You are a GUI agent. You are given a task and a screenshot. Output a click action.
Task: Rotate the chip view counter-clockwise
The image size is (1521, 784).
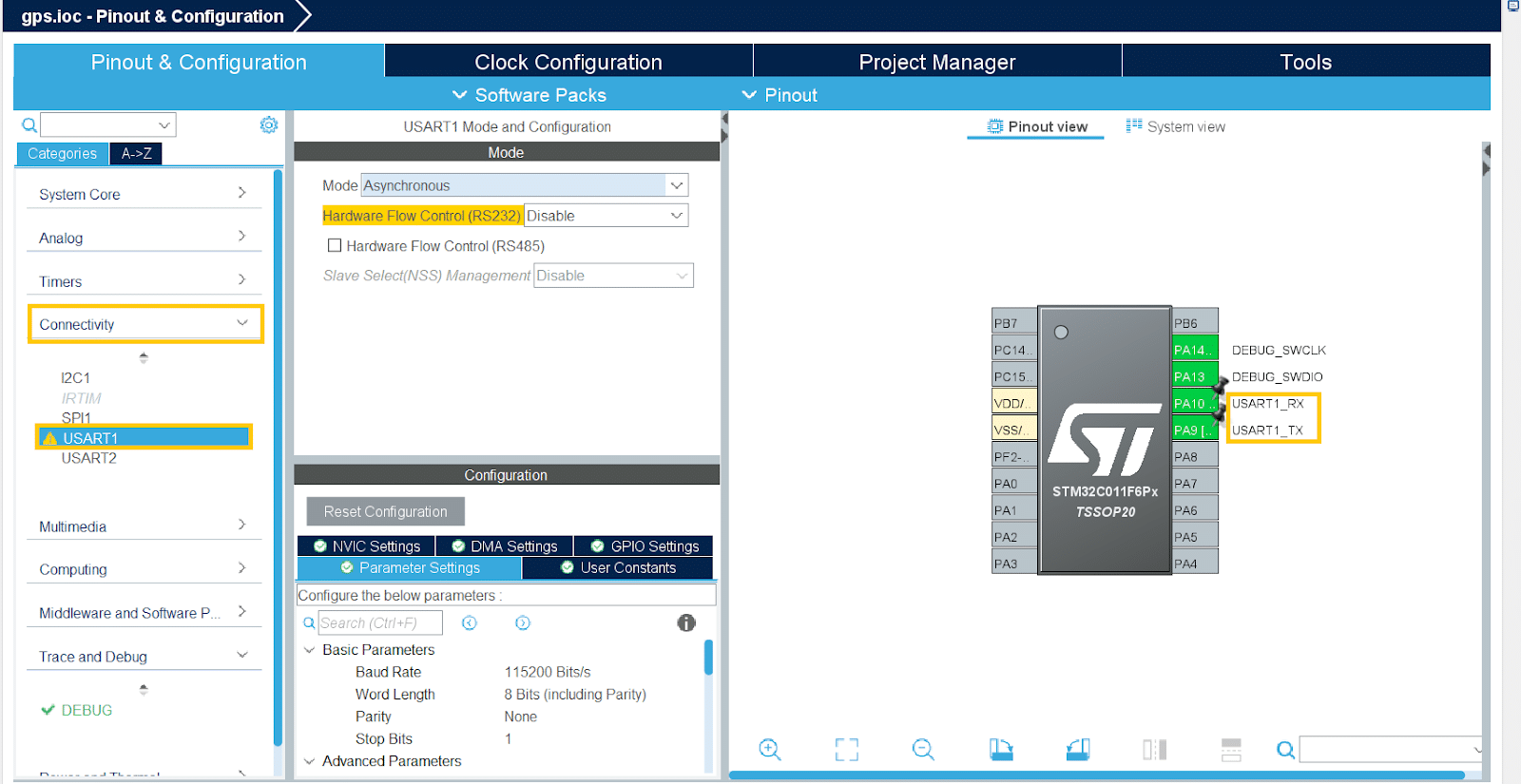click(1077, 750)
